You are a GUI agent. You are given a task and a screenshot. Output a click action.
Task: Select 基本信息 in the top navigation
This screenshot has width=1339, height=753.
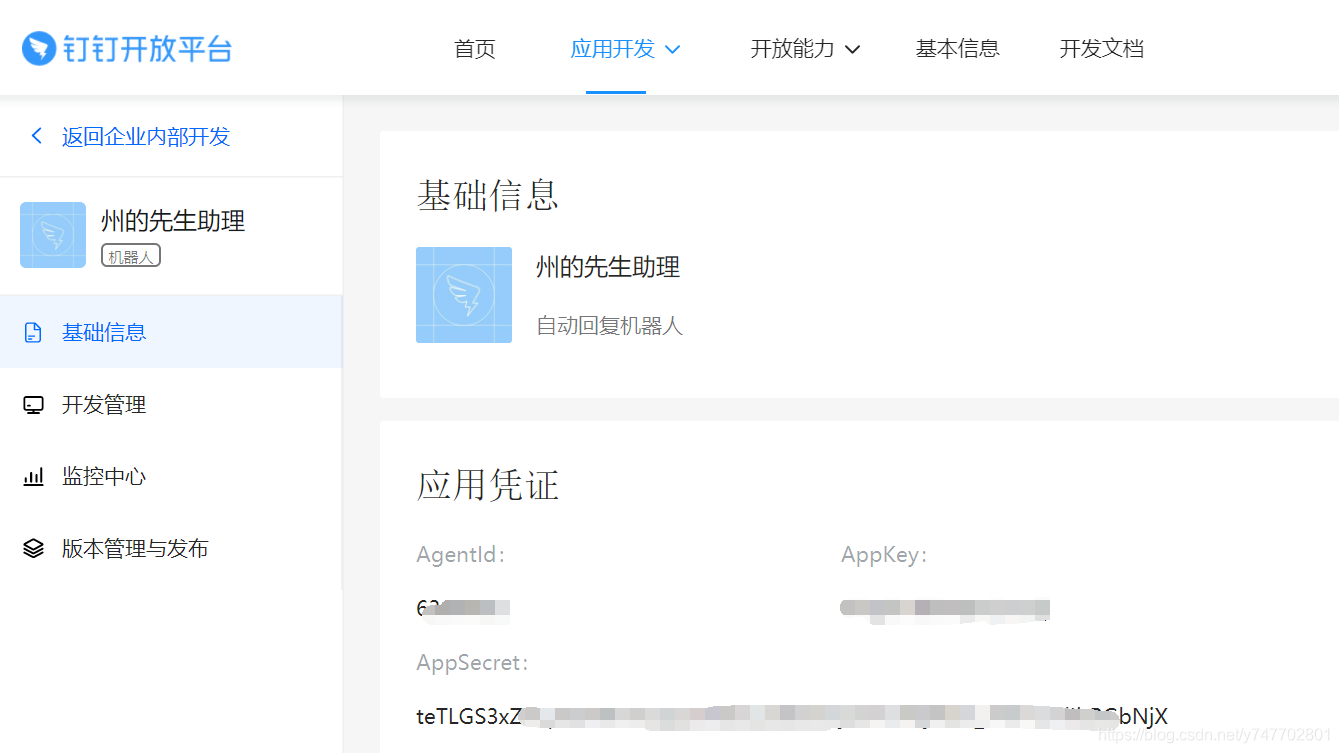coord(957,48)
